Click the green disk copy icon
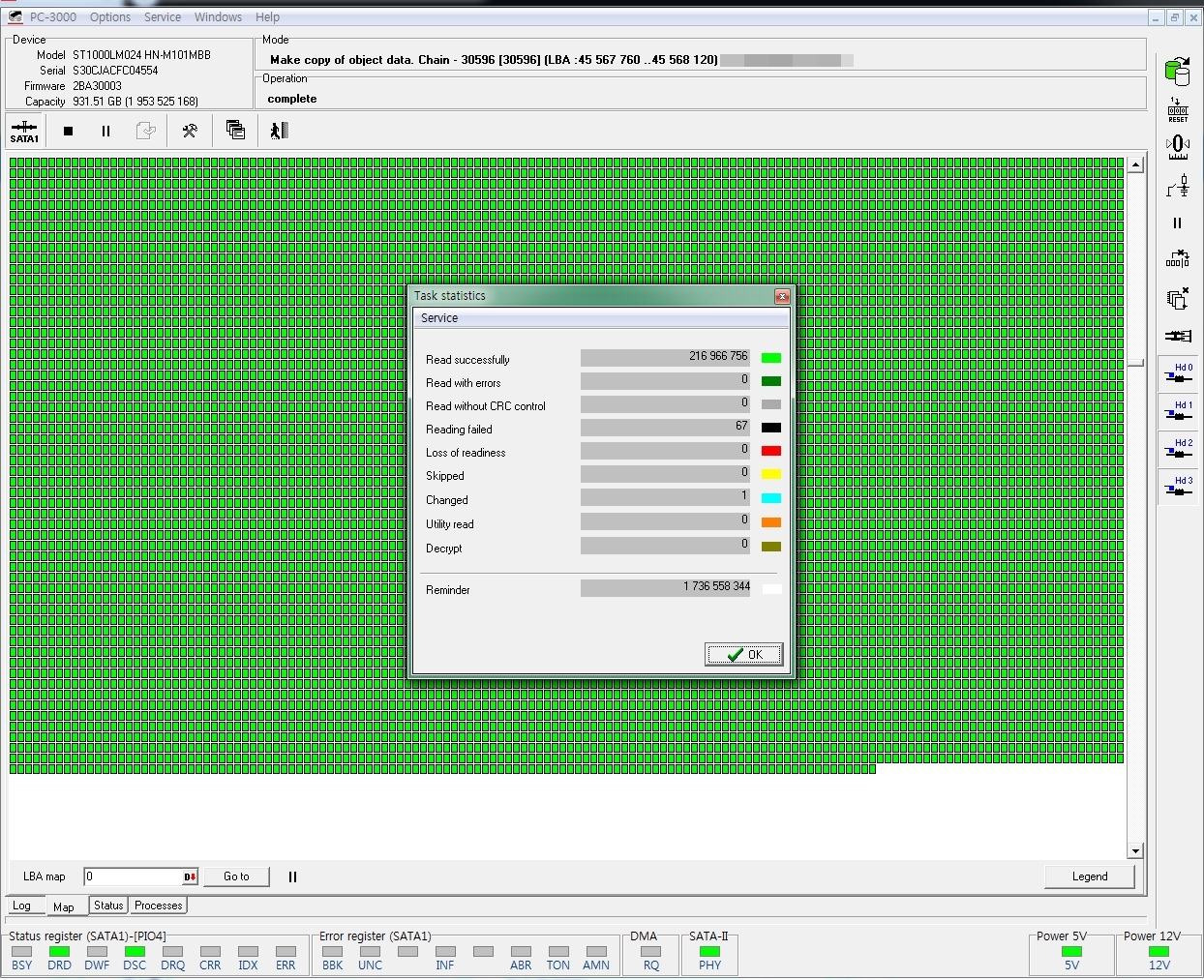Image resolution: width=1204 pixels, height=980 pixels. coord(1178,71)
